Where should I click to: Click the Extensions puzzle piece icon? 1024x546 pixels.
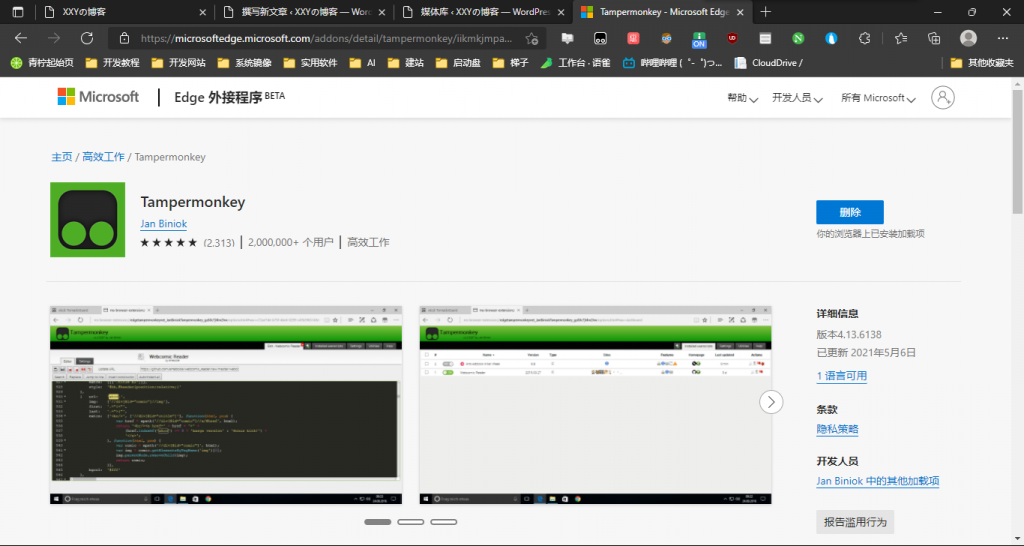(866, 38)
